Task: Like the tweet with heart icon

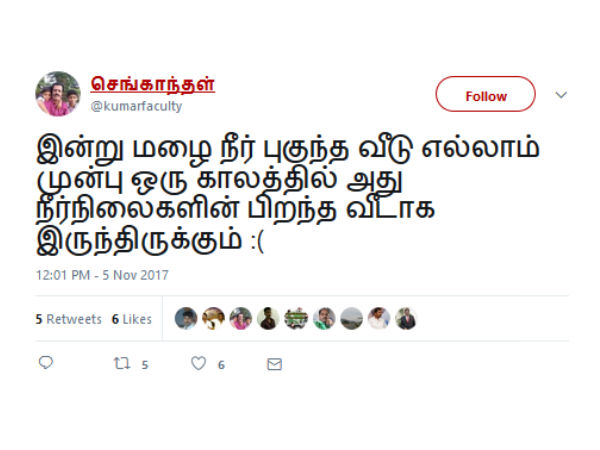Action: (x=198, y=363)
